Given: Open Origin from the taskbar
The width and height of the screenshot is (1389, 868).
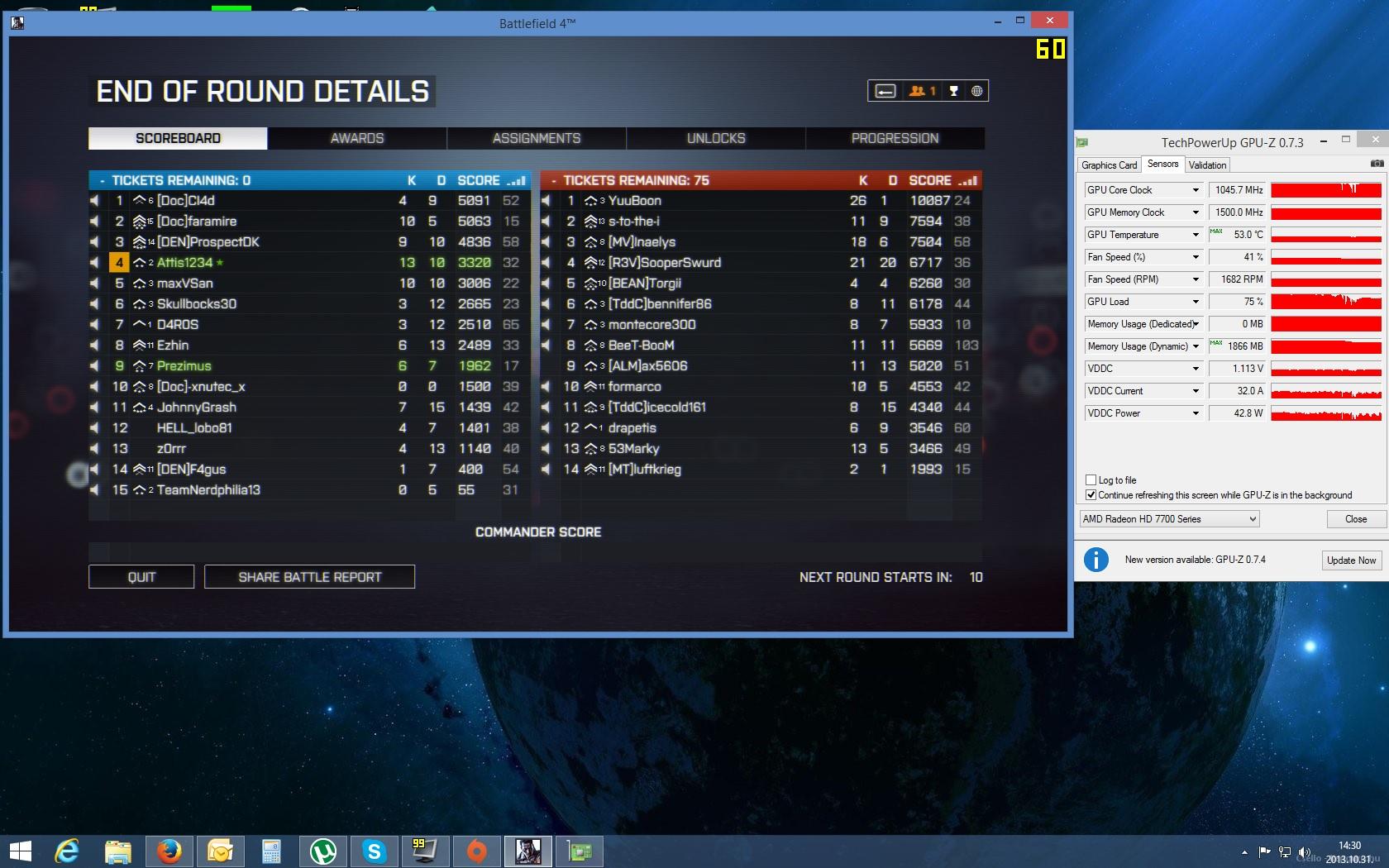Looking at the screenshot, I should tap(476, 851).
